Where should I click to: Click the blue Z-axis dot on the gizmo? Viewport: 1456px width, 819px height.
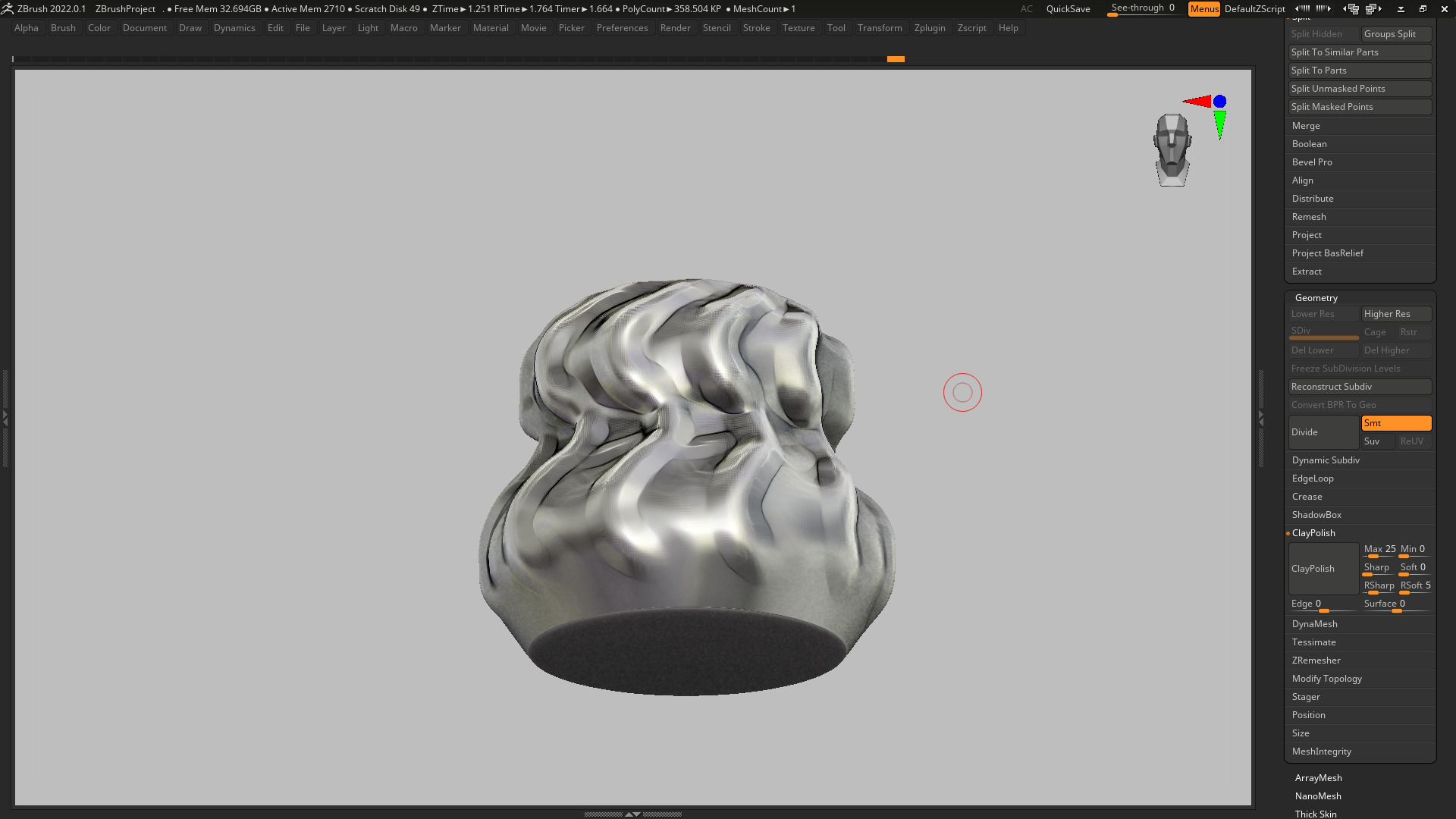click(1219, 101)
